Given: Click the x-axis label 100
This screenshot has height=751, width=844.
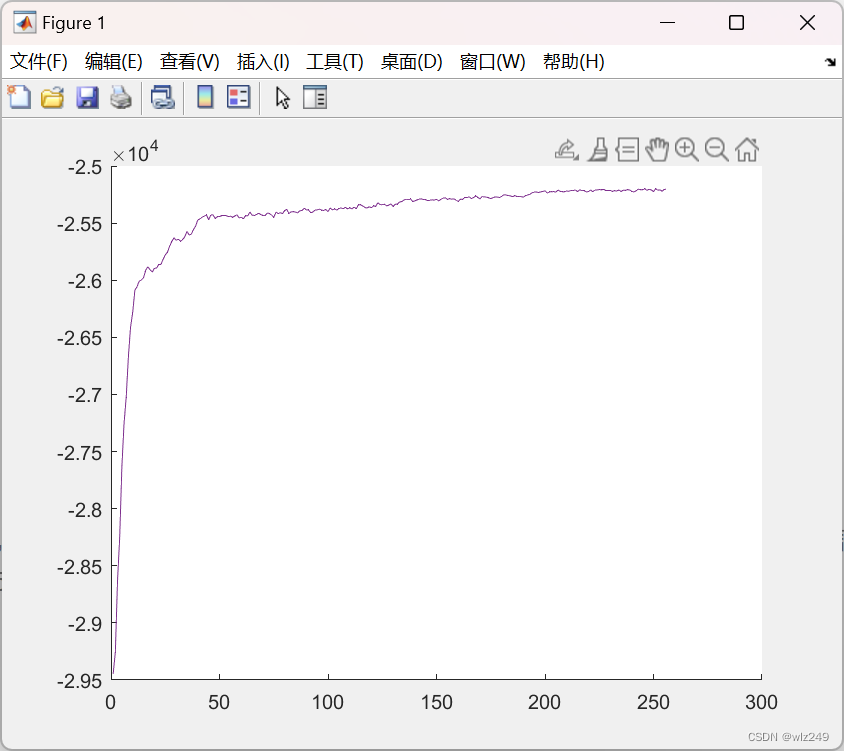Looking at the screenshot, I should pos(328,702).
